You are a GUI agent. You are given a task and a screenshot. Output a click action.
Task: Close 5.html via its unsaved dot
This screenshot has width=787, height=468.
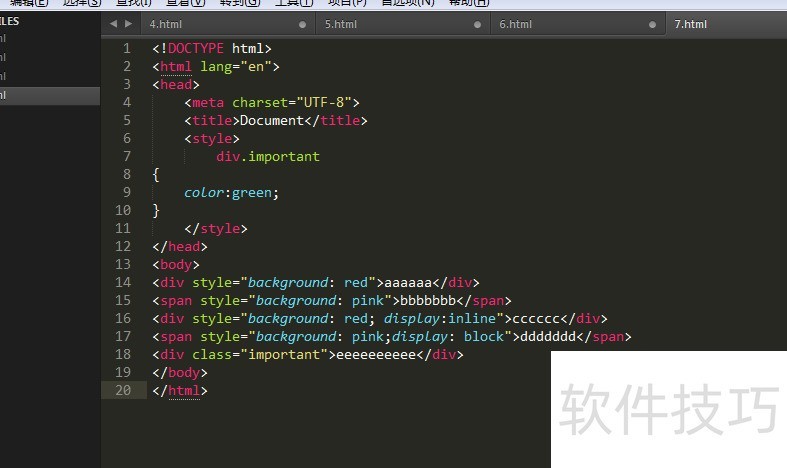tap(477, 25)
